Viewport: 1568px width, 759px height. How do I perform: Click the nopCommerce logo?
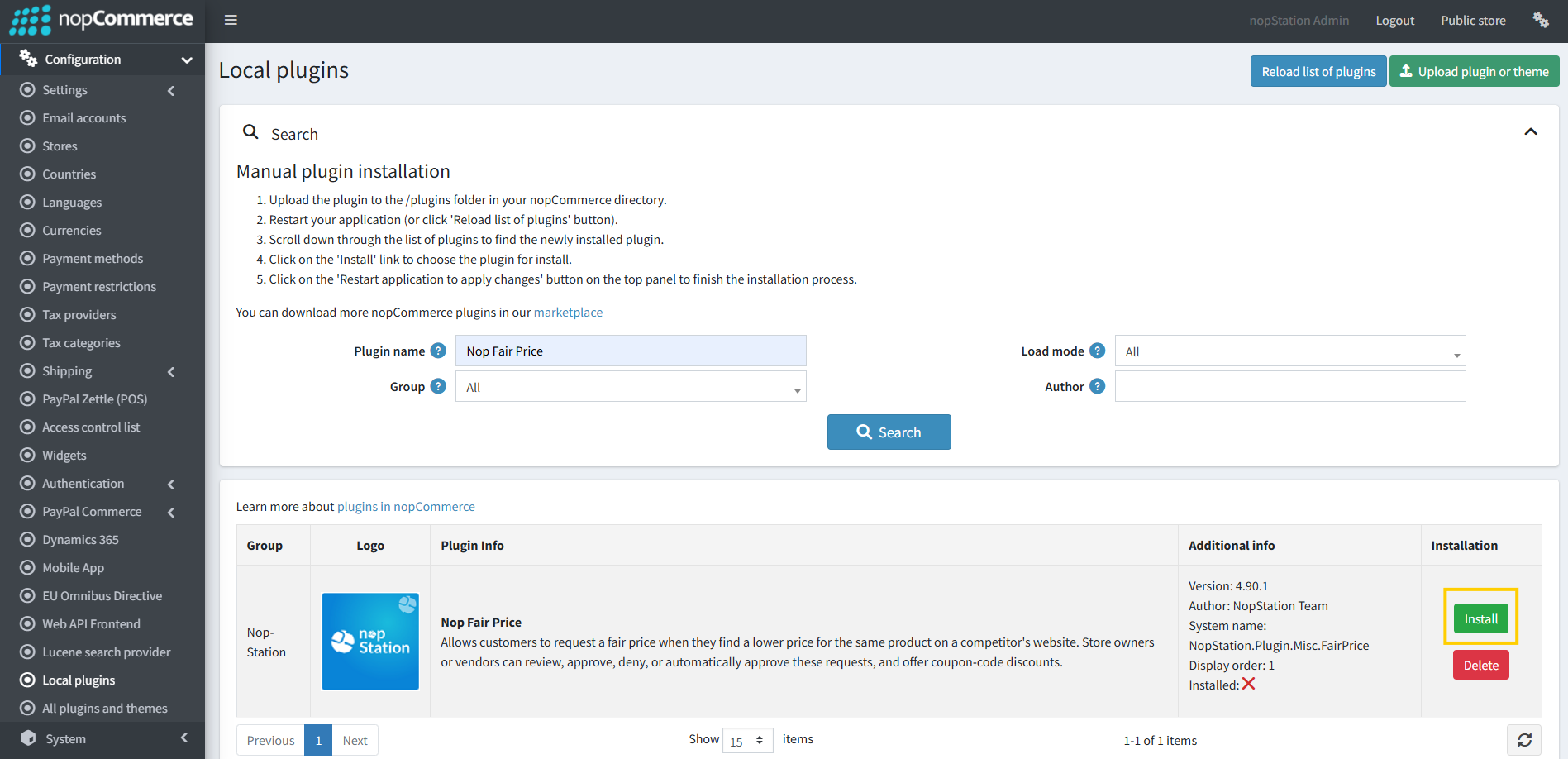[102, 20]
